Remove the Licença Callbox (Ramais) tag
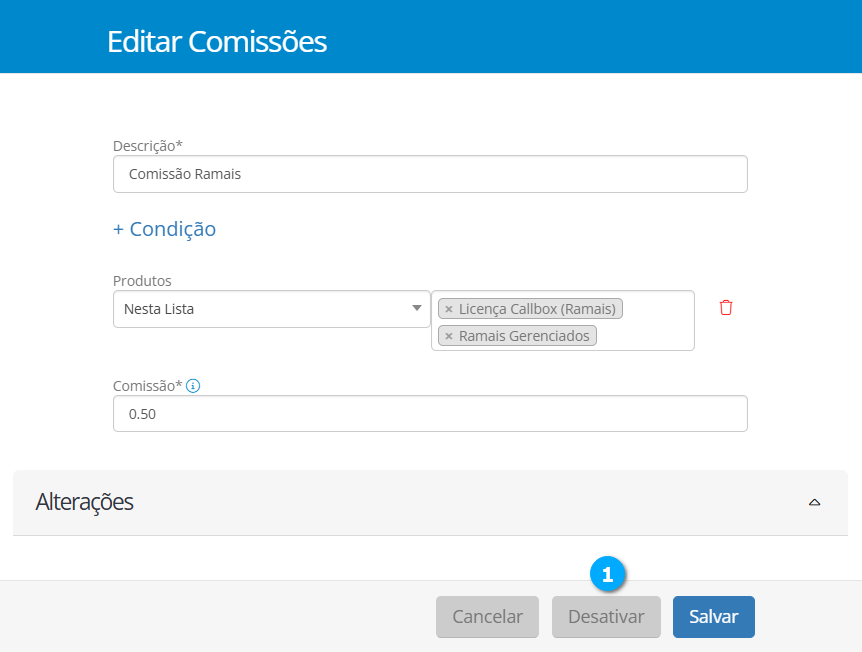Screen dimensions: 862x652 449,309
